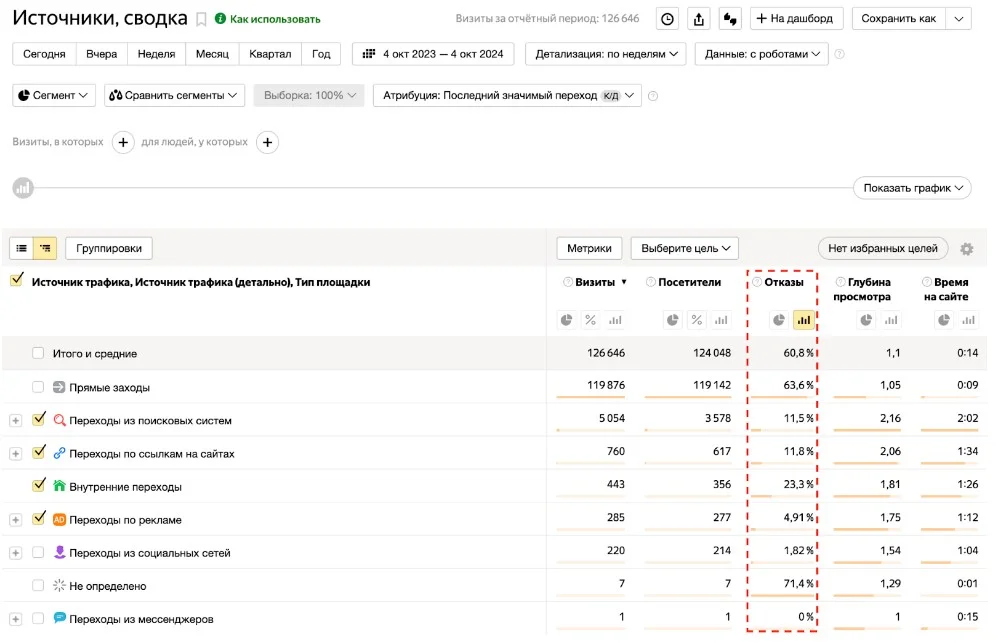
Task: Select bar chart icon under Время на сайте
Action: tap(968, 320)
